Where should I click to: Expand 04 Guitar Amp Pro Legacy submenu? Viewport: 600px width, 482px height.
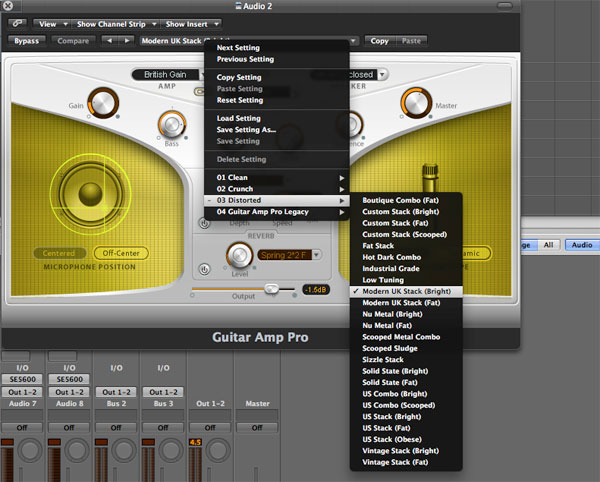[277, 212]
